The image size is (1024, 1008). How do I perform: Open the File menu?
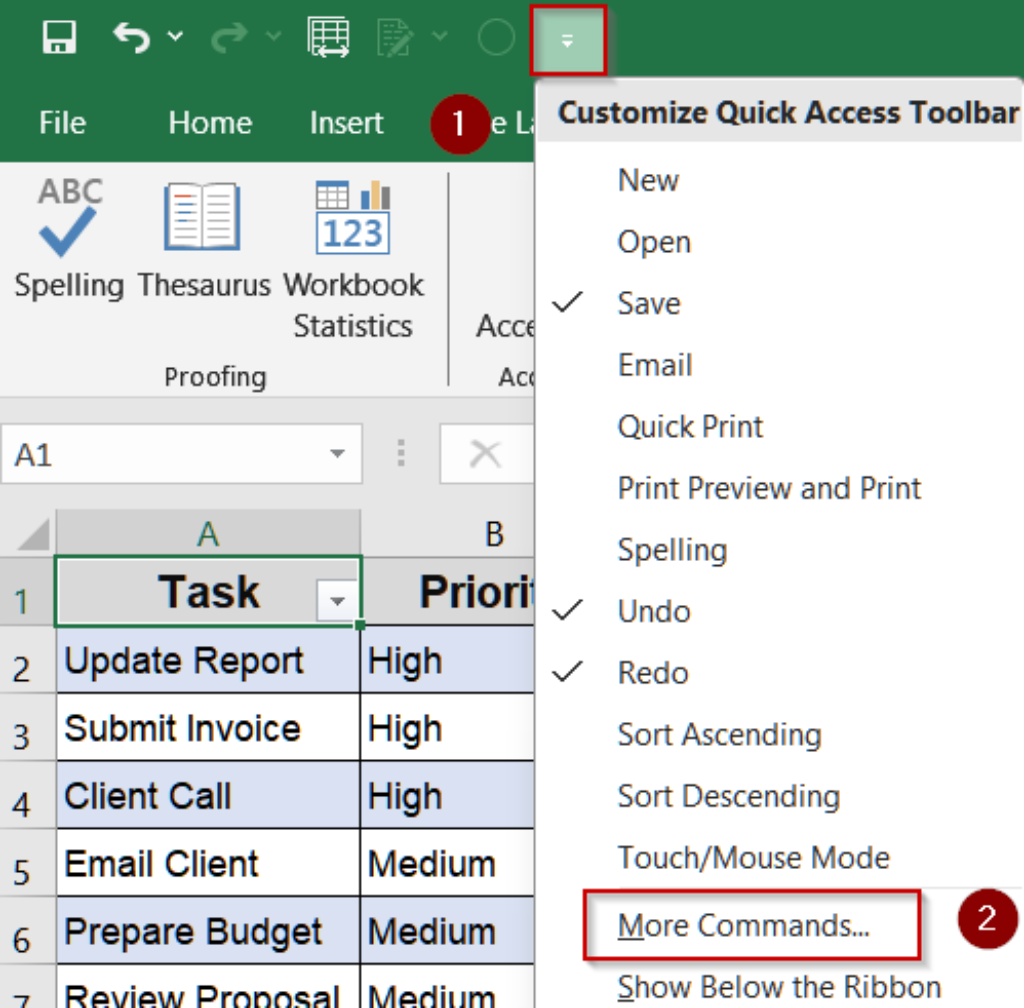(61, 122)
